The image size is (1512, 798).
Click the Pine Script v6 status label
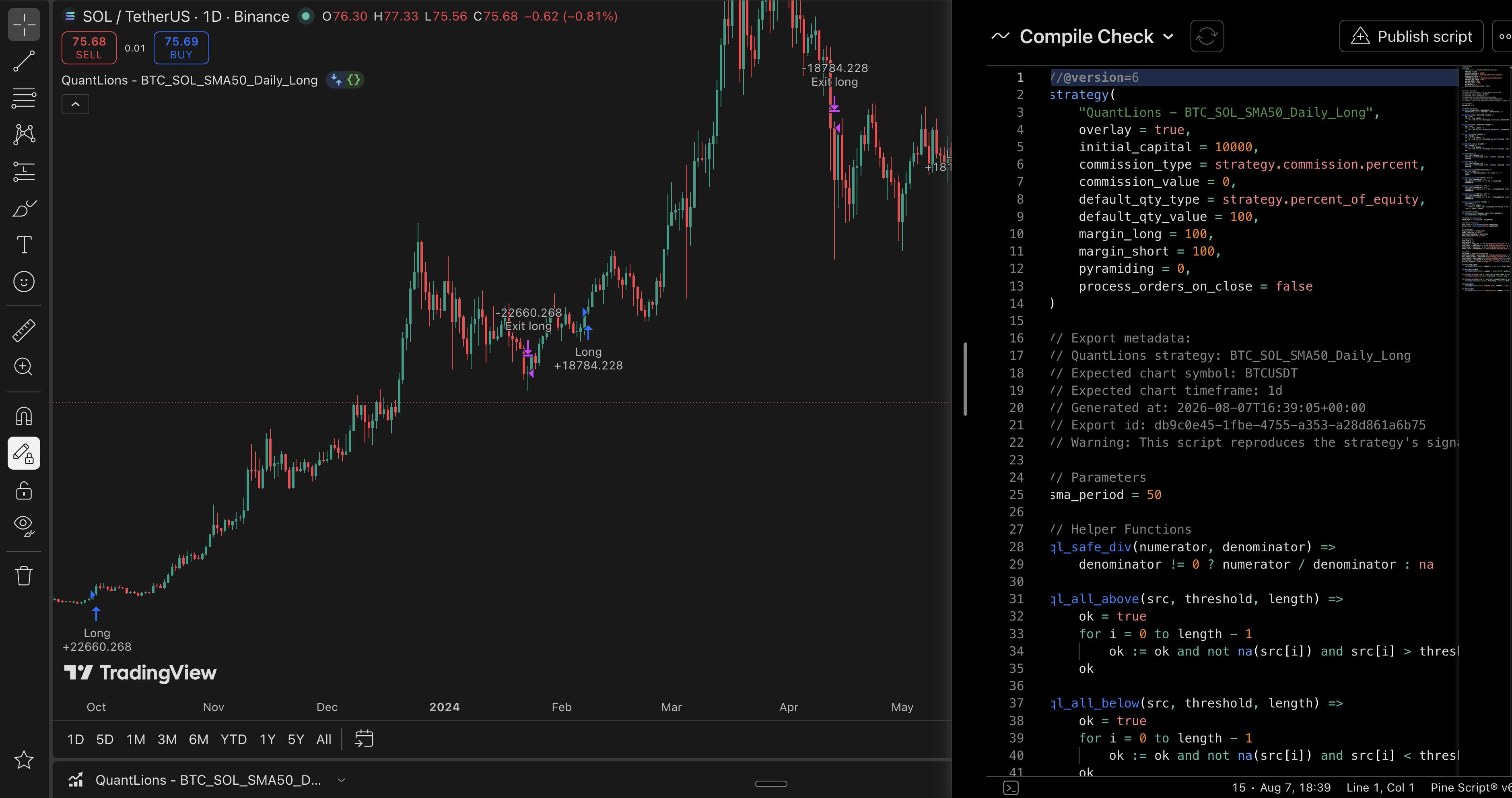(x=1471, y=788)
